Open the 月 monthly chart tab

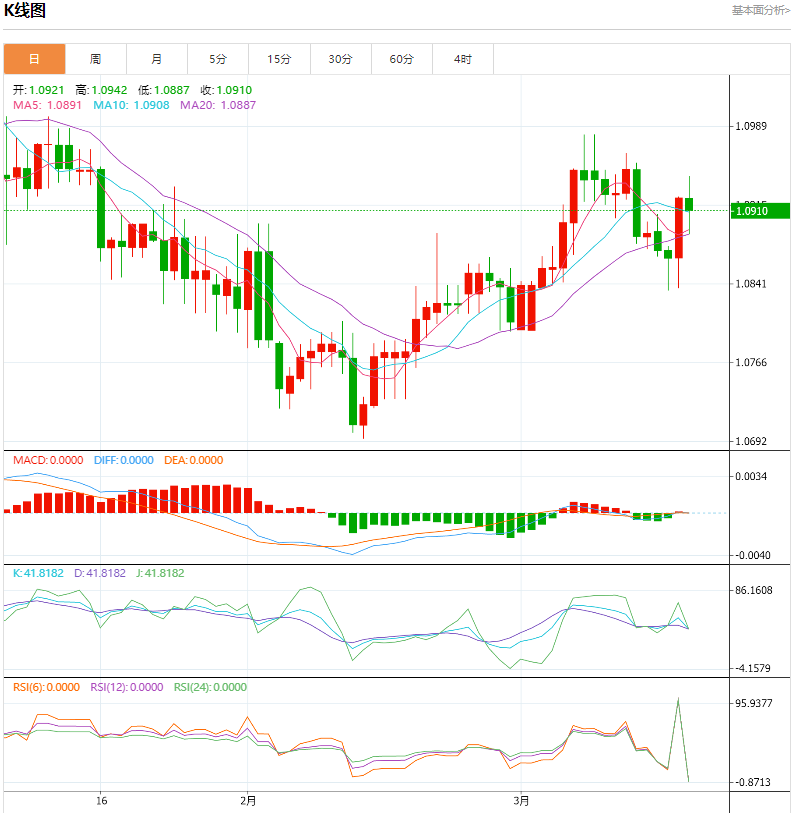tap(157, 59)
